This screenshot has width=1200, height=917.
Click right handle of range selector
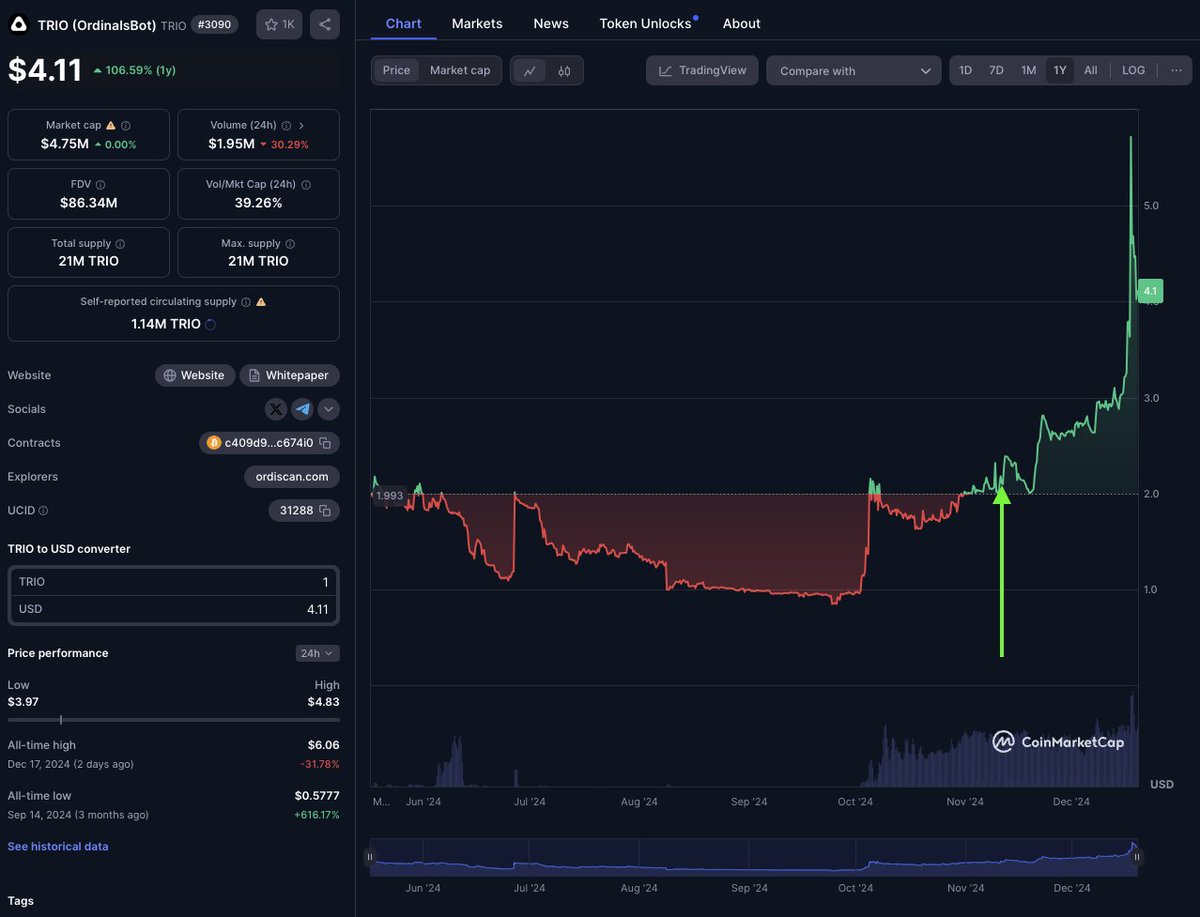(1137, 857)
